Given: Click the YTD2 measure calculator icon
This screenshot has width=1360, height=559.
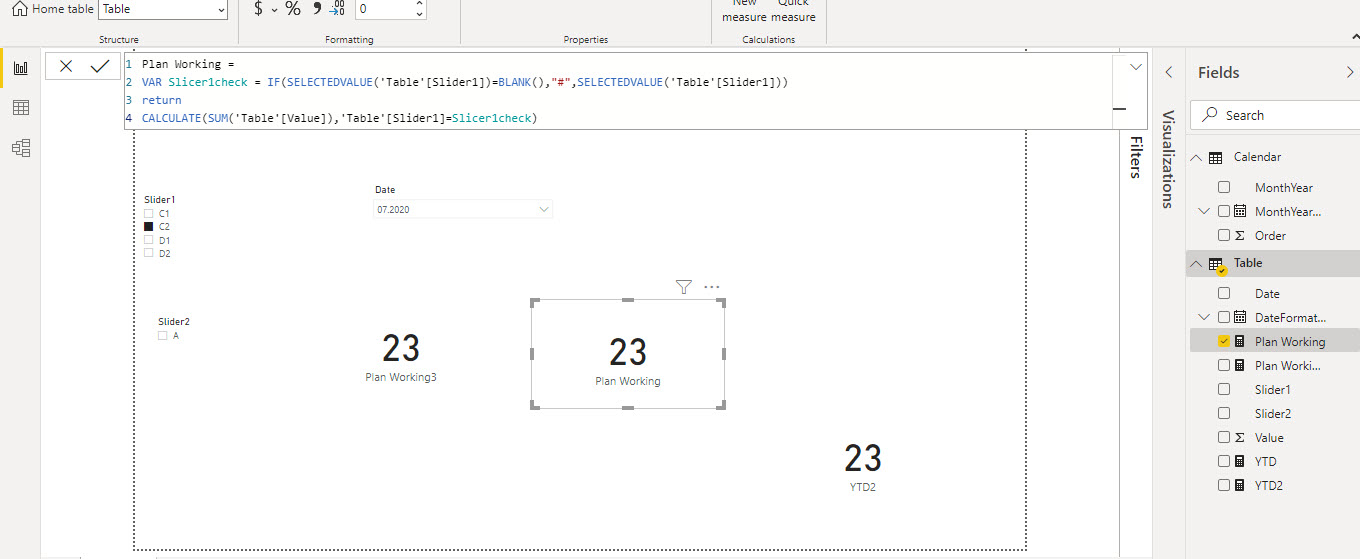Looking at the screenshot, I should click(x=1240, y=485).
